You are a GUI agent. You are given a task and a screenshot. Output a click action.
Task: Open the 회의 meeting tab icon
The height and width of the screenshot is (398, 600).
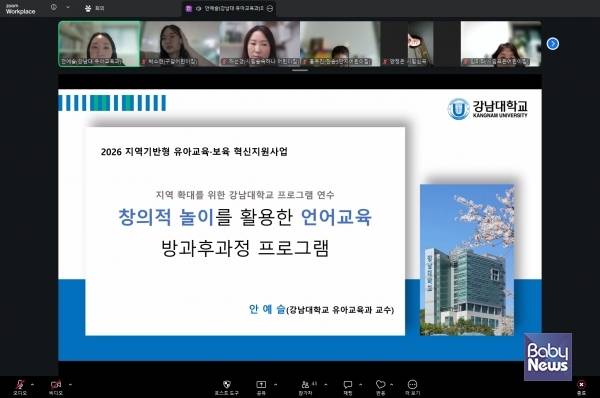[x=88, y=8]
